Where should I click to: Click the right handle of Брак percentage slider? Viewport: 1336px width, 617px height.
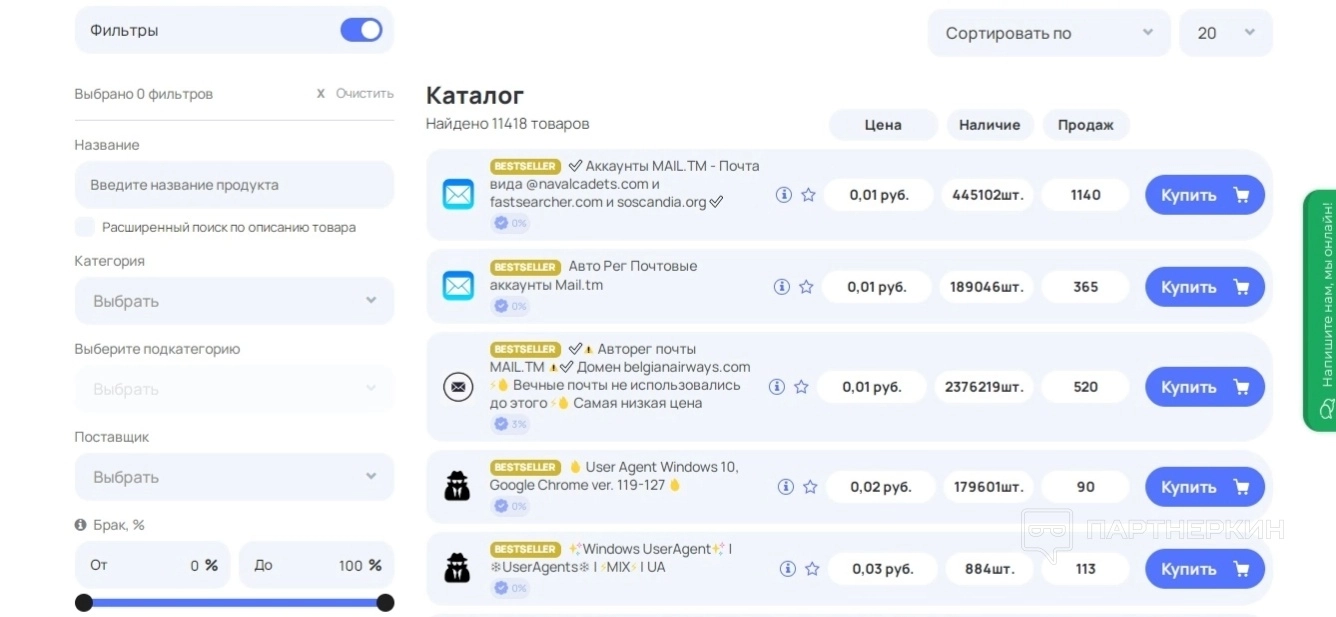point(385,602)
